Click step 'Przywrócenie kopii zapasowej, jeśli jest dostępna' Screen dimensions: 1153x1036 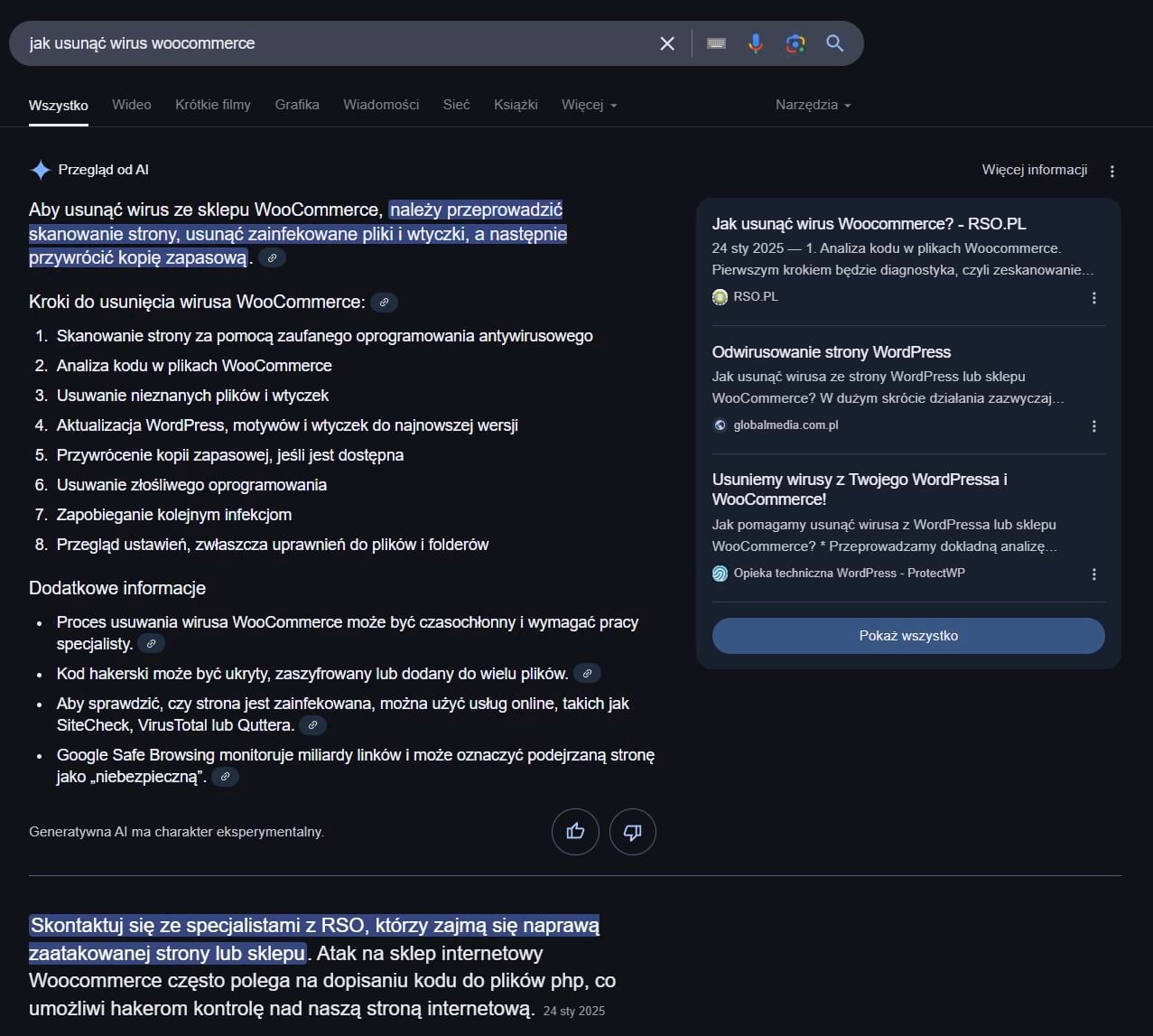tap(230, 455)
